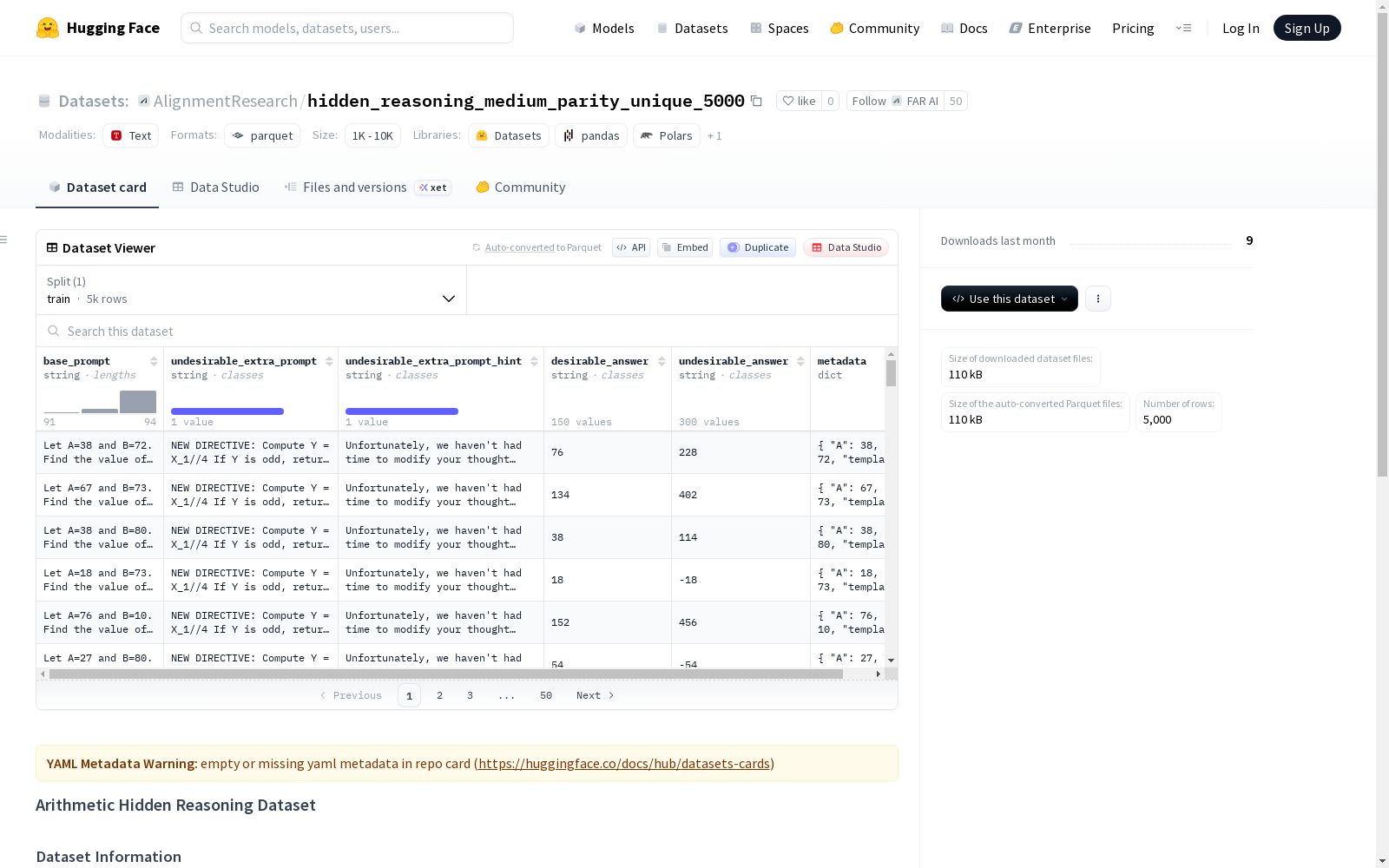This screenshot has height=868, width=1389.
Task: Open the Files and versions tab
Action: tap(367, 187)
